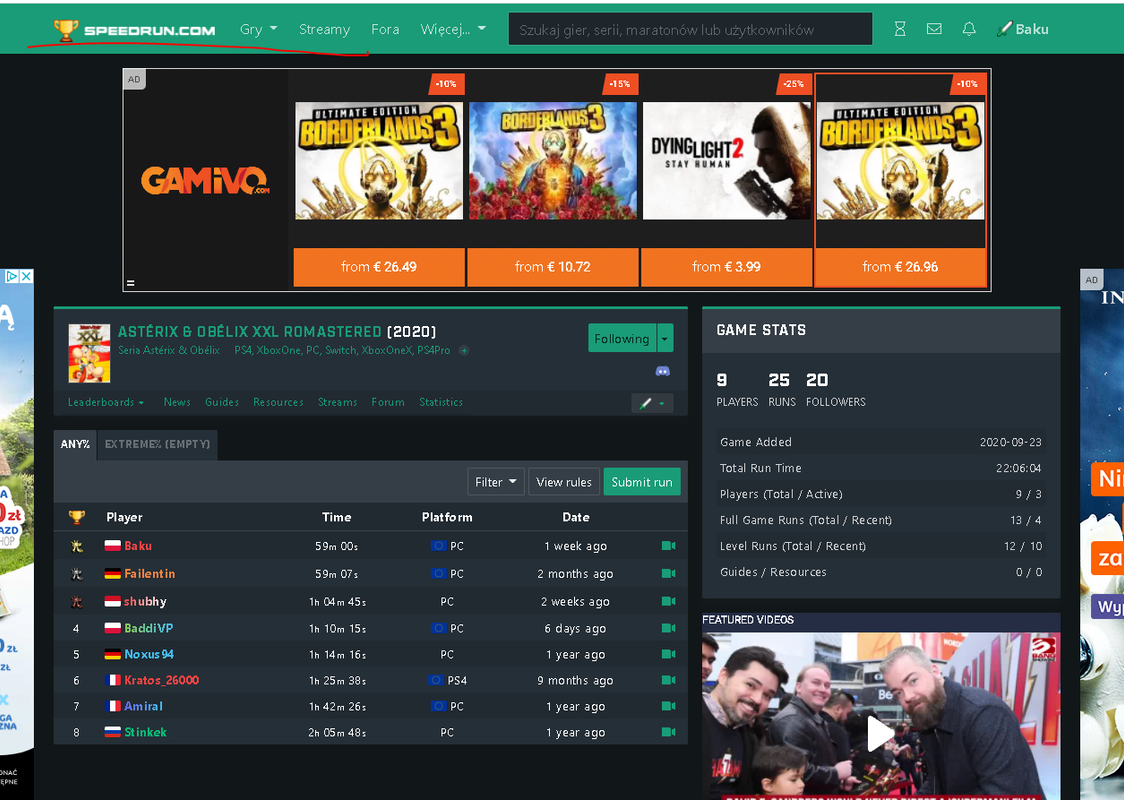Open the edit pencil dropdown in the game bar
1124x800 pixels.
(x=652, y=404)
